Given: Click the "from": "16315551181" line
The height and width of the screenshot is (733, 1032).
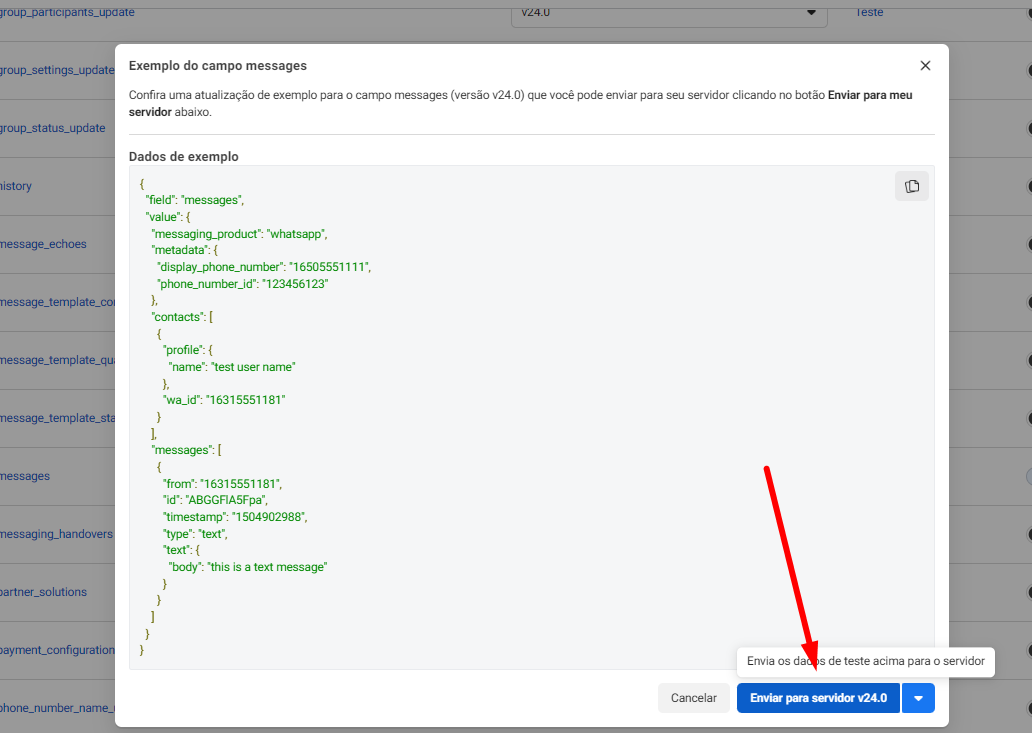Looking at the screenshot, I should click(x=222, y=484).
